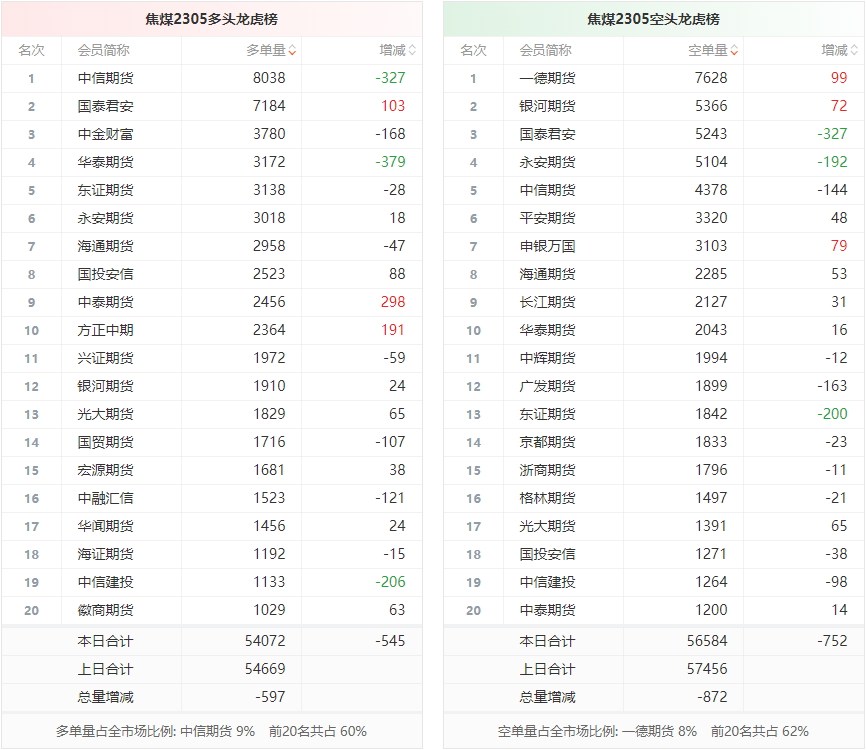The height and width of the screenshot is (750, 866).
Task: Select 徽商期货 in the 多头 ranking
Action: coord(105,610)
